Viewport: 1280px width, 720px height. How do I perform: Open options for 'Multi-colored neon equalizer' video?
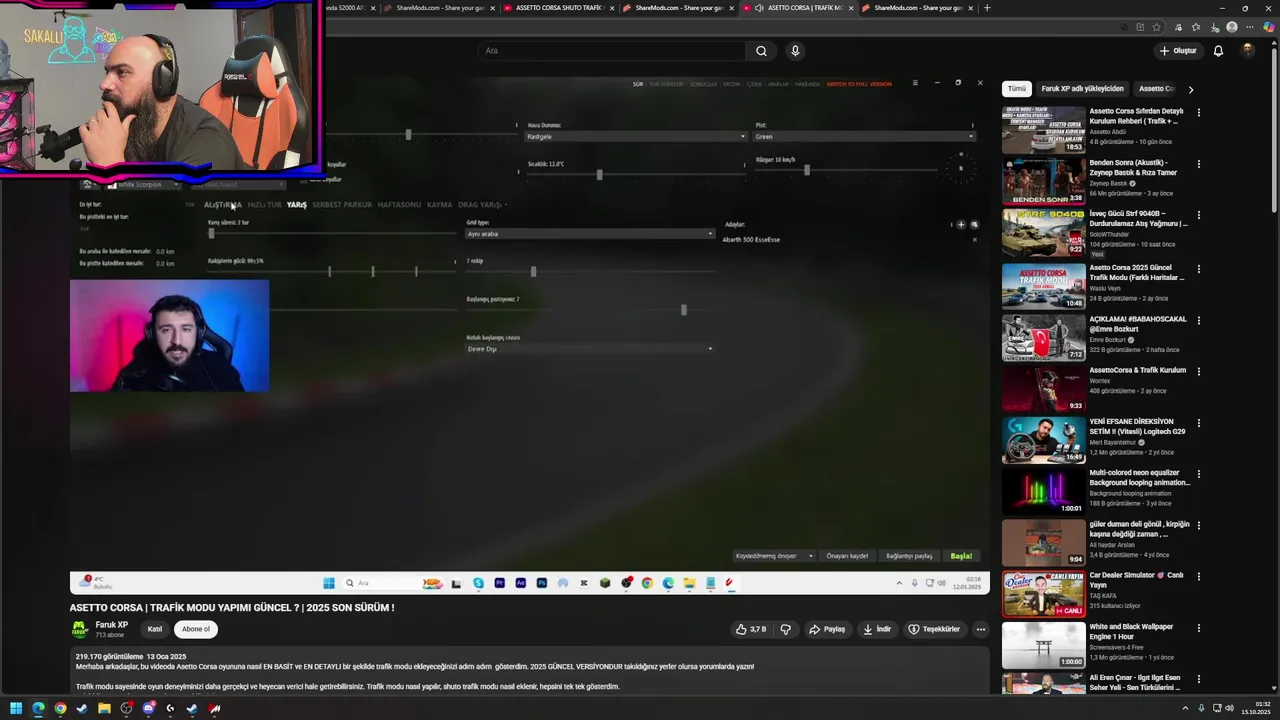pos(1198,474)
